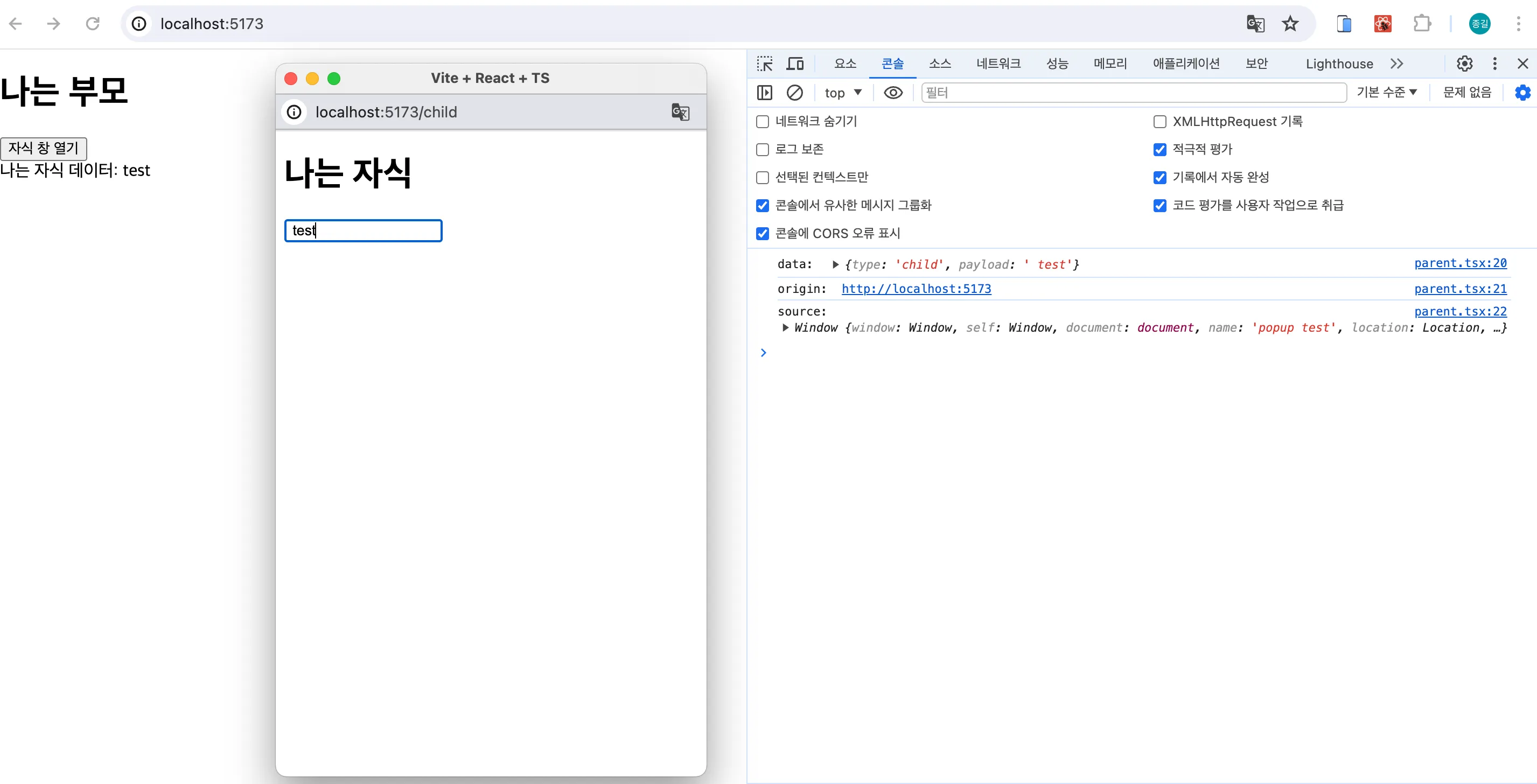
Task: Create live expression with eye icon
Action: tap(892, 93)
